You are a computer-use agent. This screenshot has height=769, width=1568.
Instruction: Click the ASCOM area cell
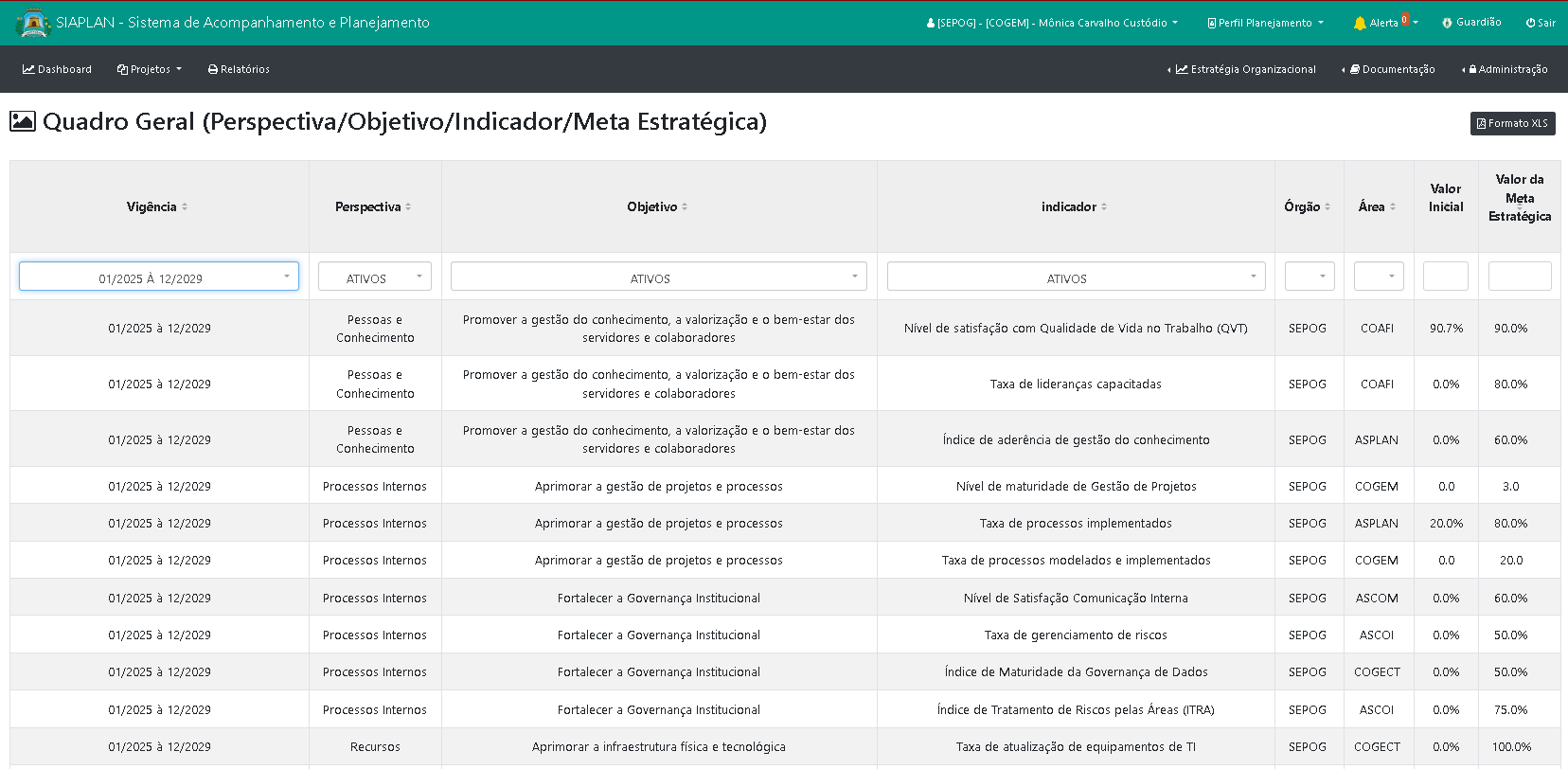tap(1377, 599)
